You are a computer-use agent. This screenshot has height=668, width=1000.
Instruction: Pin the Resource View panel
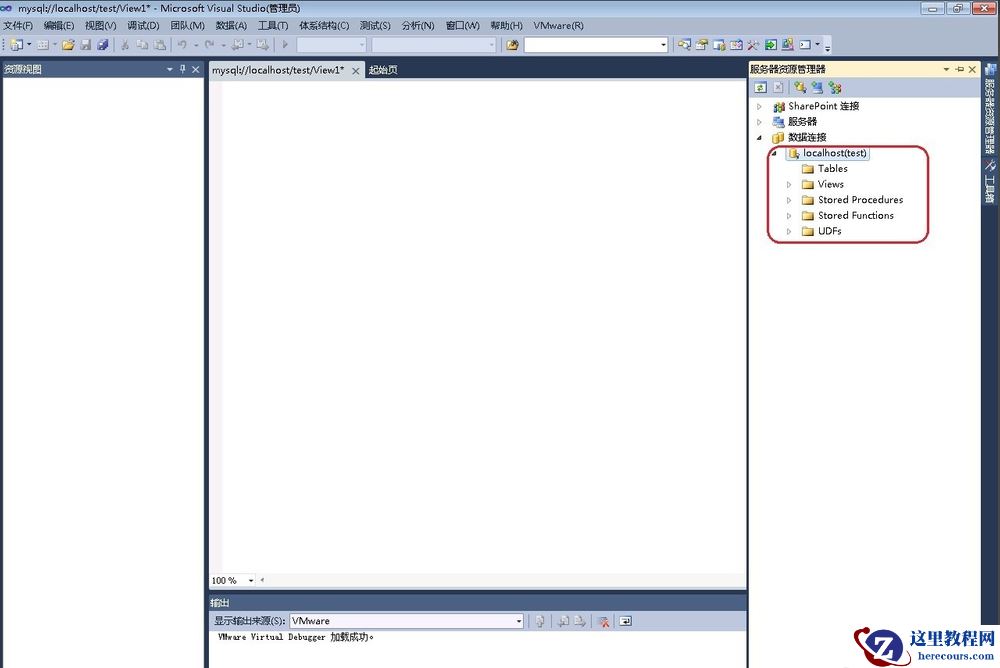tap(182, 69)
